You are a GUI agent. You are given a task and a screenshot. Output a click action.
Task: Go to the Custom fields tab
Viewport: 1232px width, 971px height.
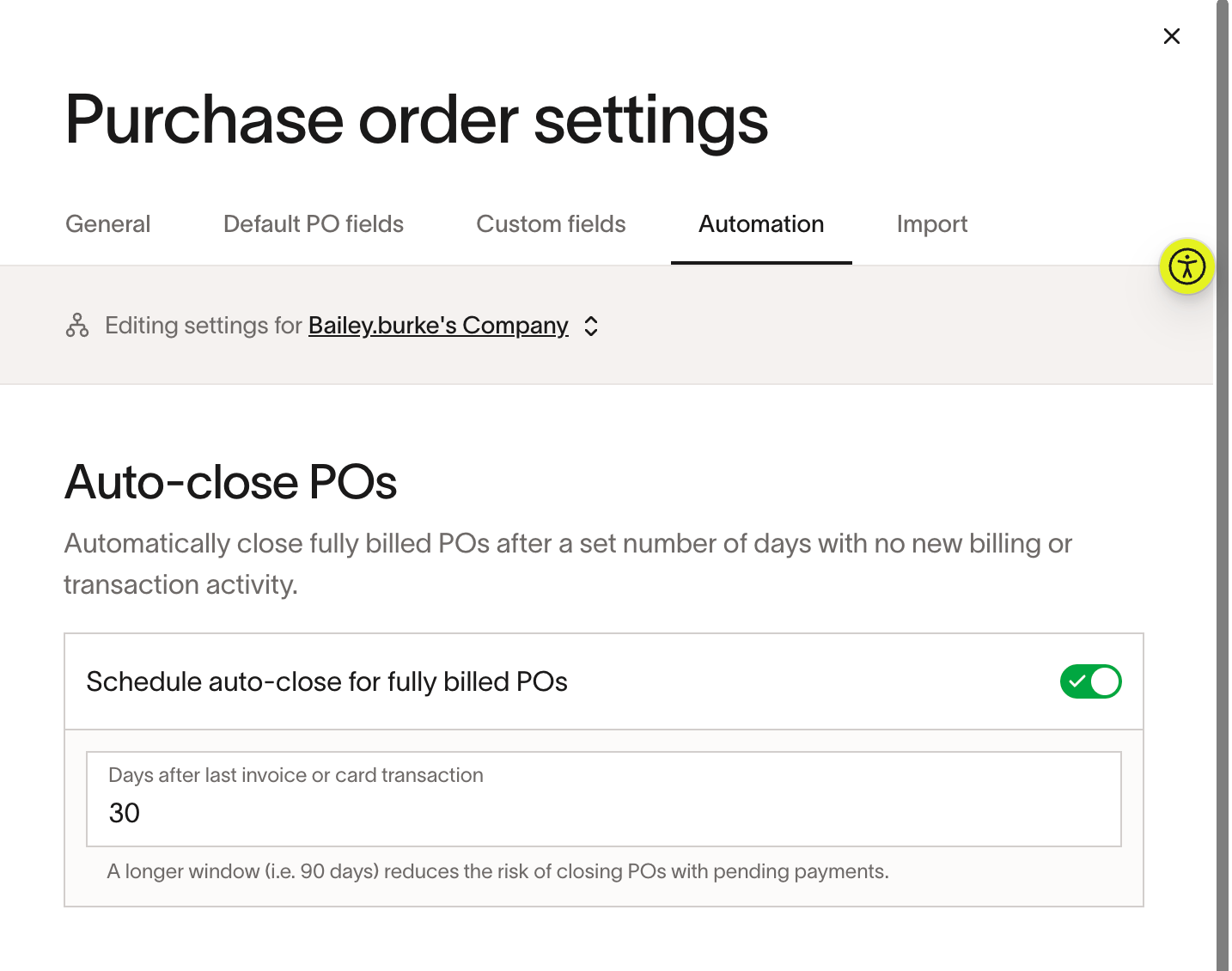click(551, 224)
